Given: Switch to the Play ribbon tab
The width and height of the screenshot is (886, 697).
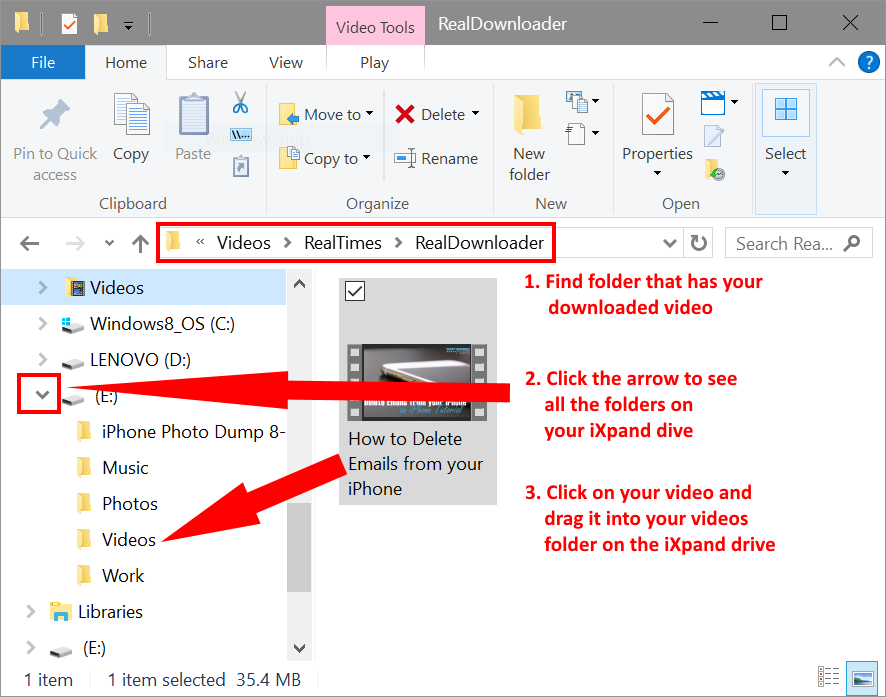Looking at the screenshot, I should point(375,63).
